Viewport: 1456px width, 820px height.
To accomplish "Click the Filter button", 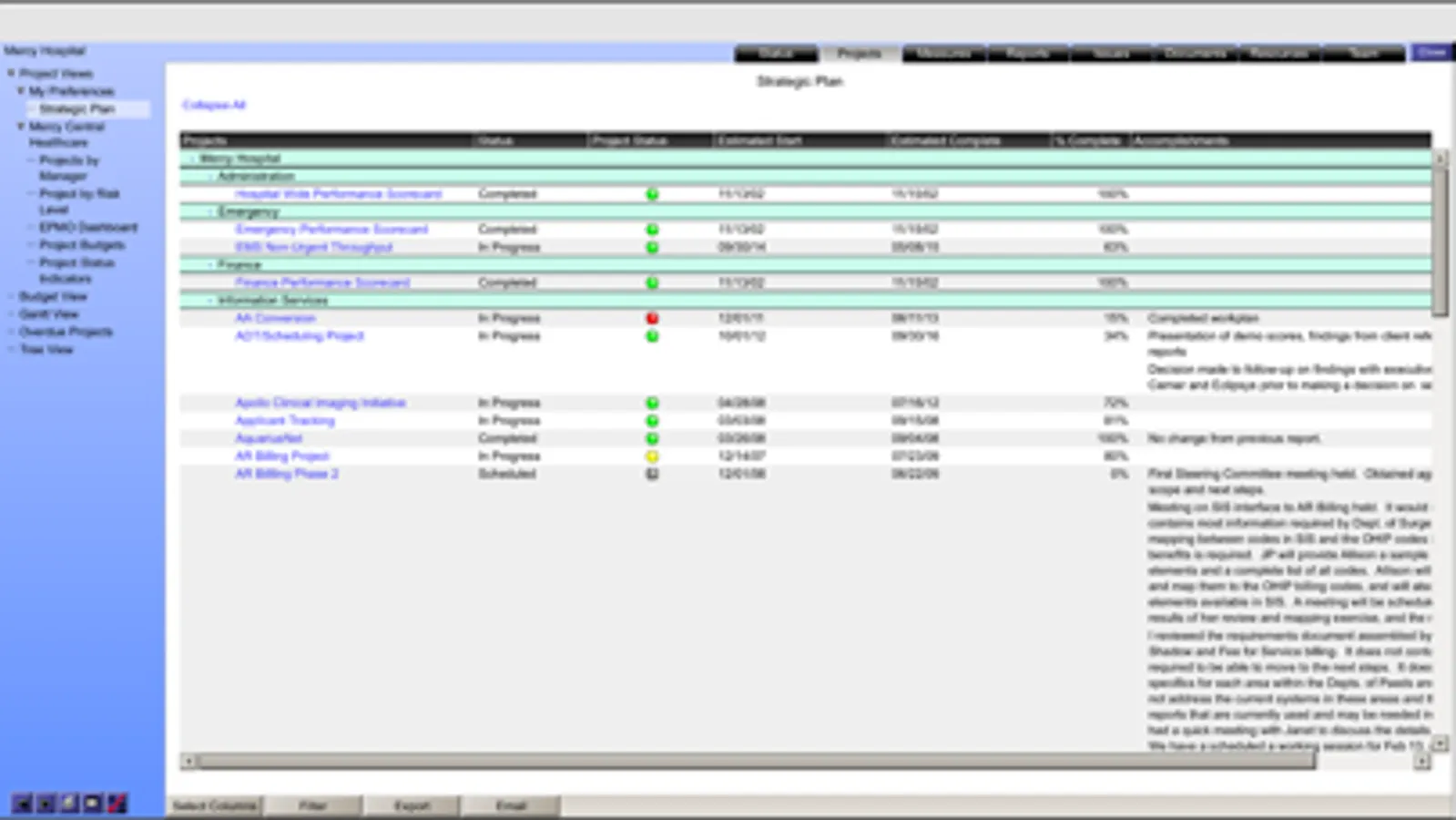I will (x=312, y=805).
